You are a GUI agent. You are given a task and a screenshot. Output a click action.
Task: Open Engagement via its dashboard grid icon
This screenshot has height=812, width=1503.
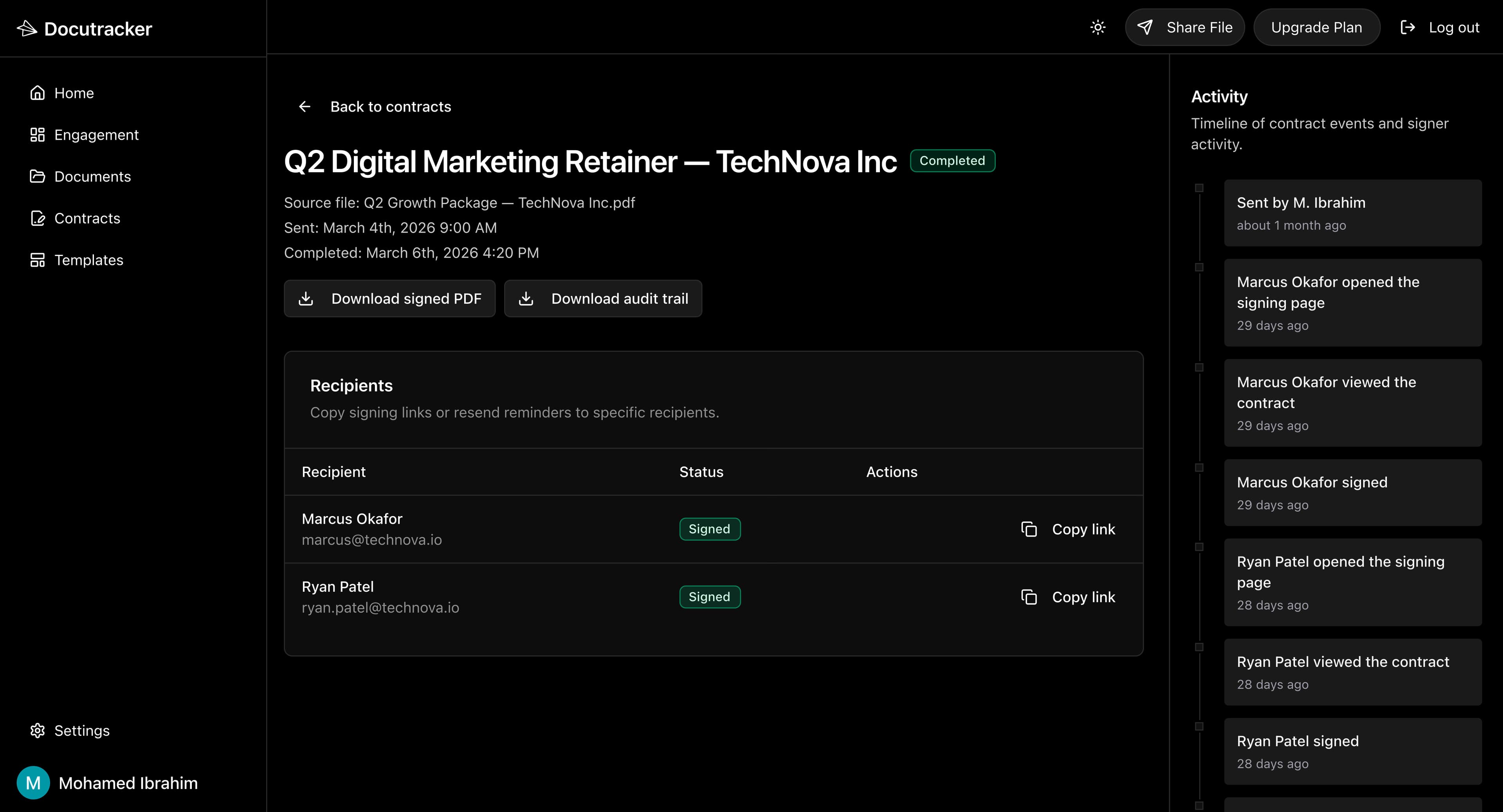tap(37, 135)
